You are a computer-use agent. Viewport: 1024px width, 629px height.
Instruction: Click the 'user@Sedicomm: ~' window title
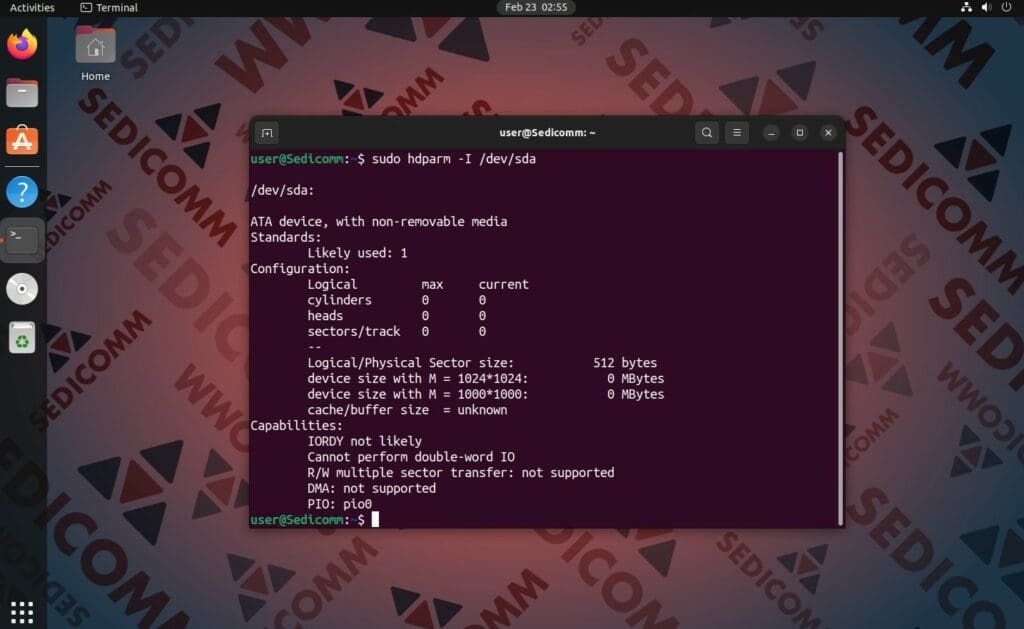(x=547, y=133)
